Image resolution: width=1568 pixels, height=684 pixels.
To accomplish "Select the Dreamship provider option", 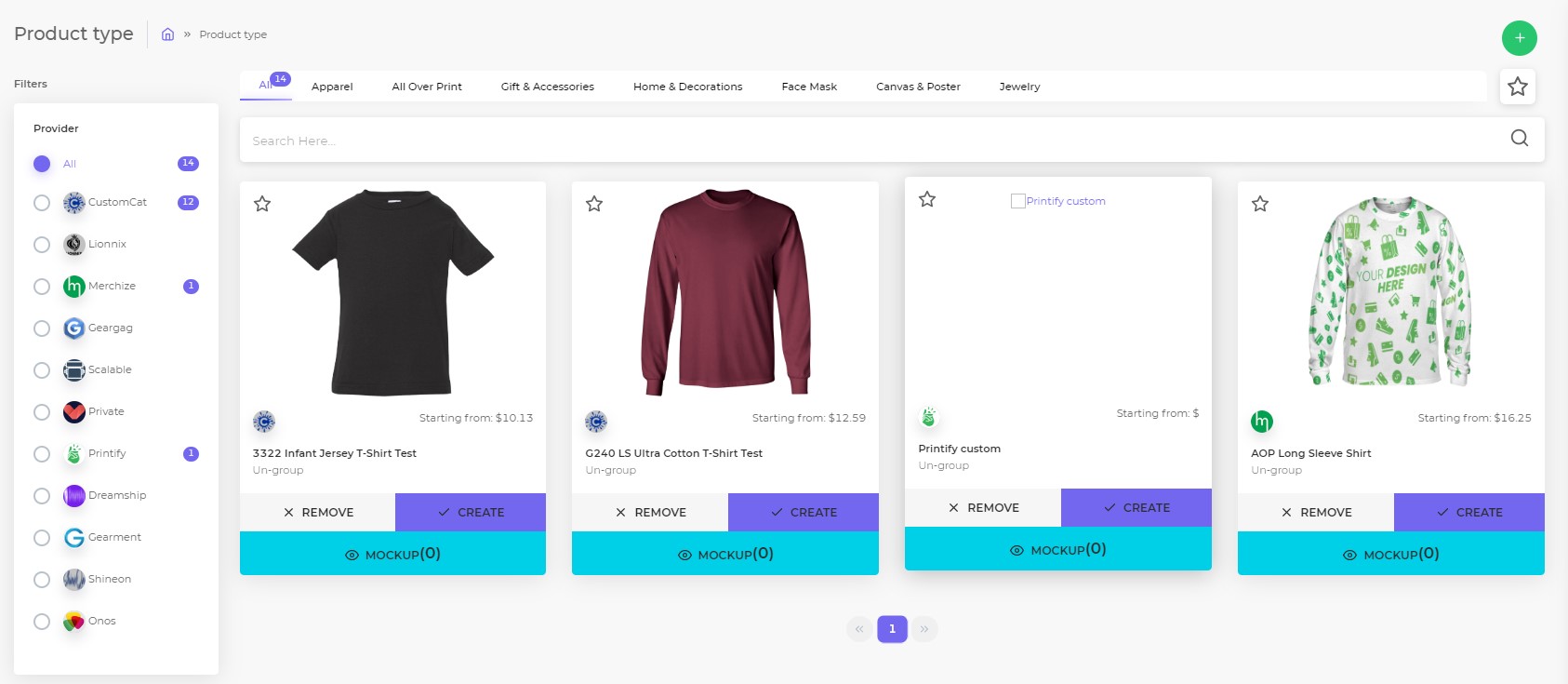I will [42, 496].
